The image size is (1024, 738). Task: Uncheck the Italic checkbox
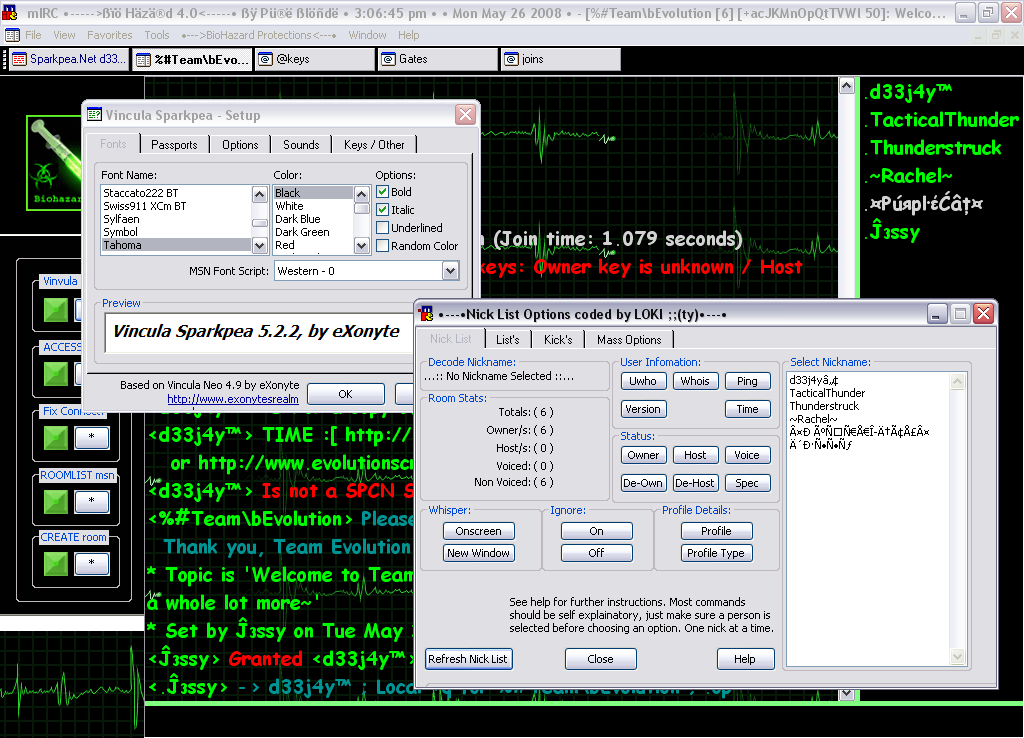(383, 210)
